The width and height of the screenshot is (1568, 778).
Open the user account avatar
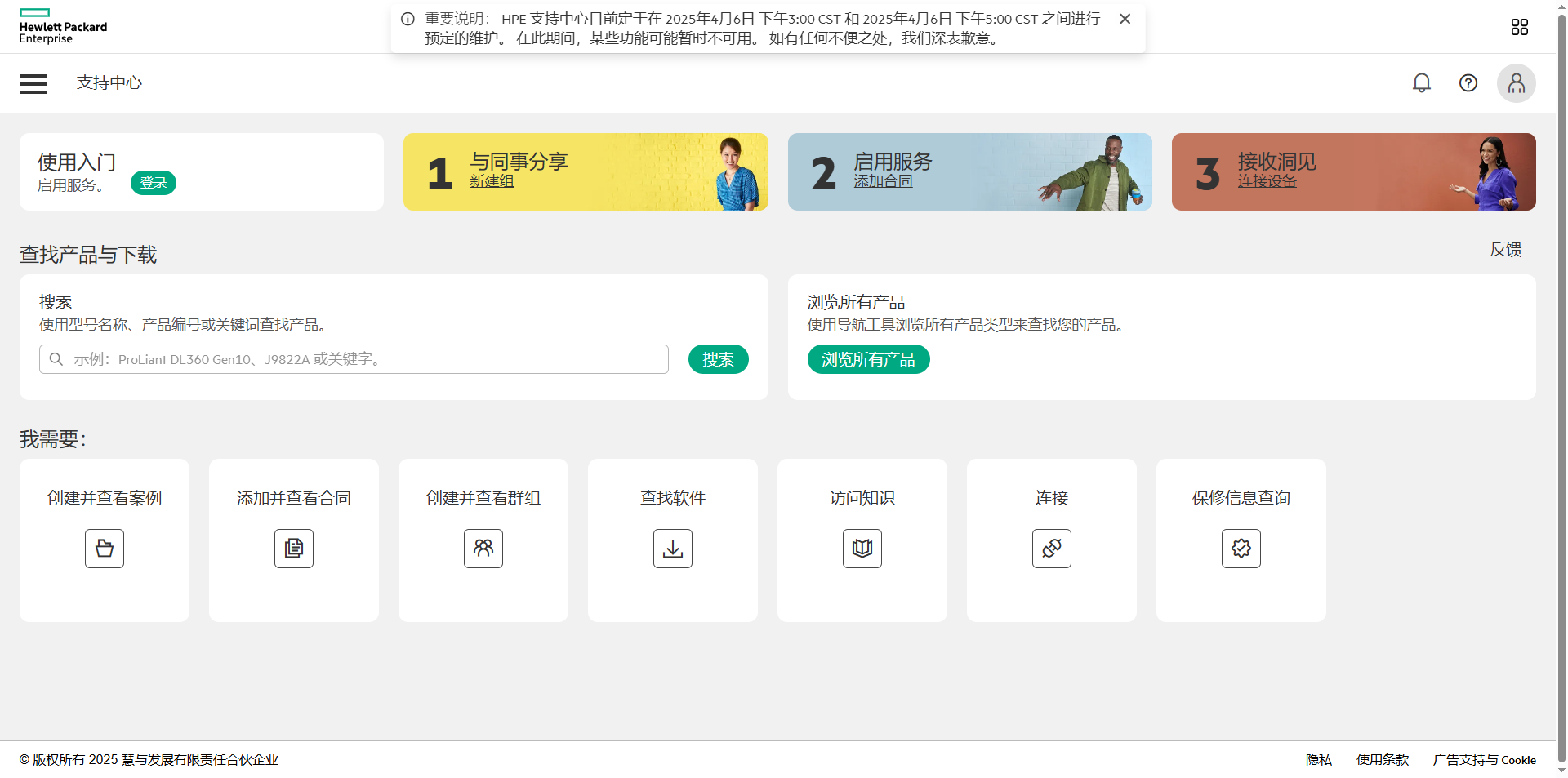click(x=1517, y=83)
